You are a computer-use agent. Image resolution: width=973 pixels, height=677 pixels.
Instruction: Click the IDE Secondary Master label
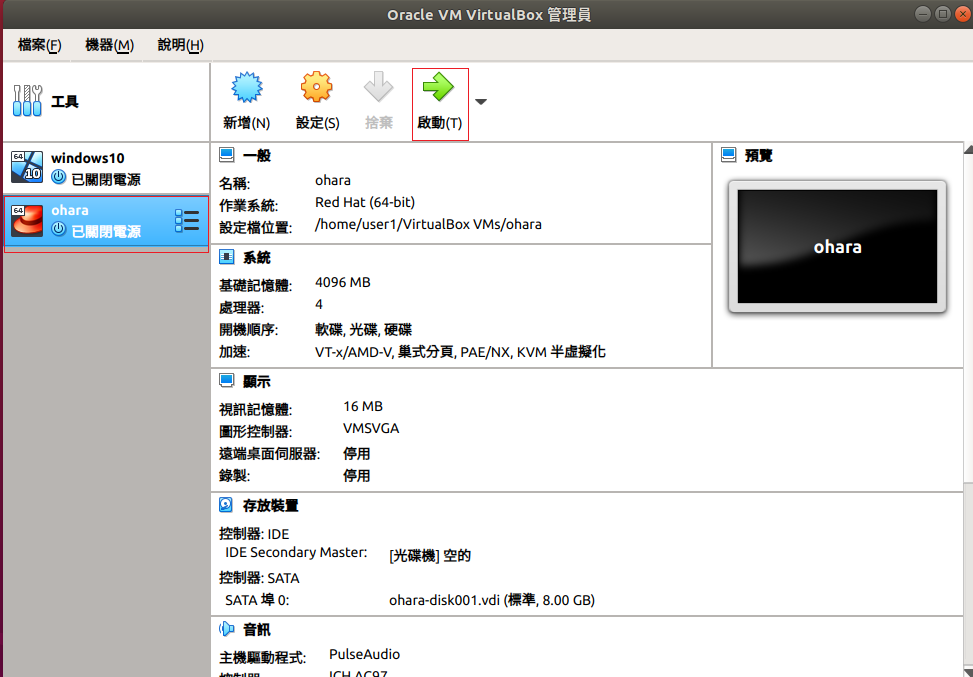point(296,552)
